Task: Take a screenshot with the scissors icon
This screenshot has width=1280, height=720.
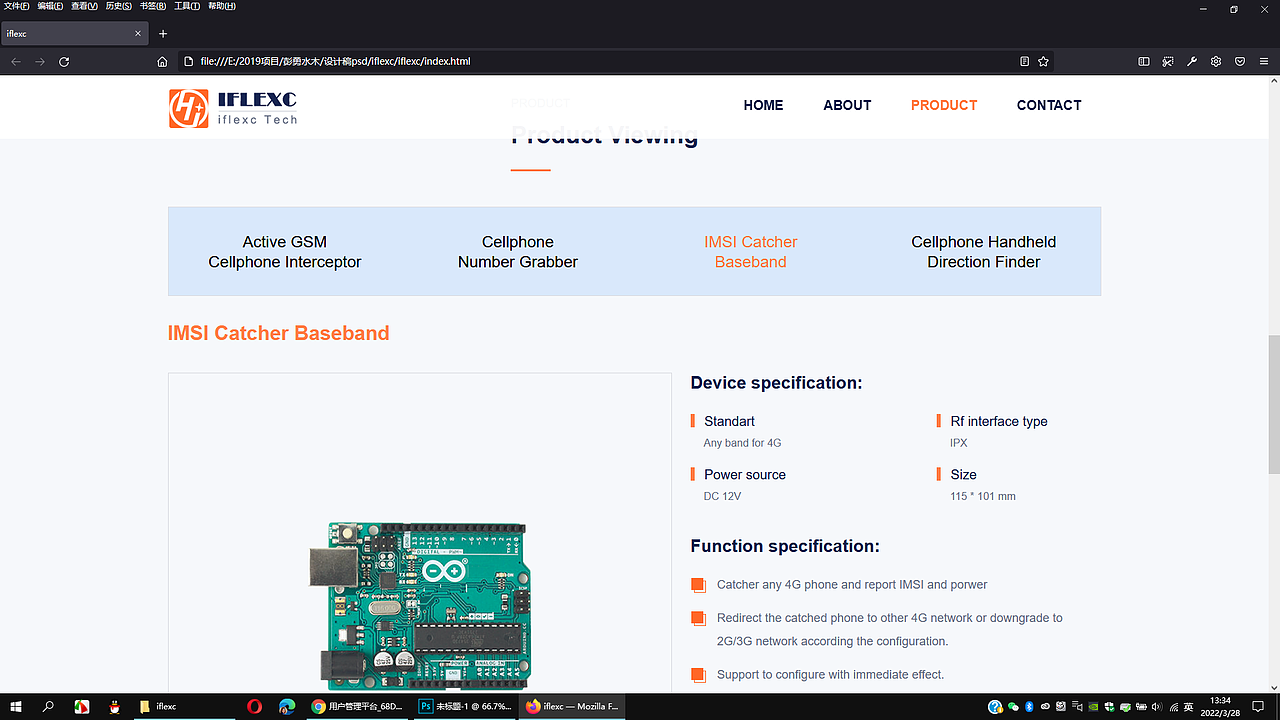Action: point(1168,61)
